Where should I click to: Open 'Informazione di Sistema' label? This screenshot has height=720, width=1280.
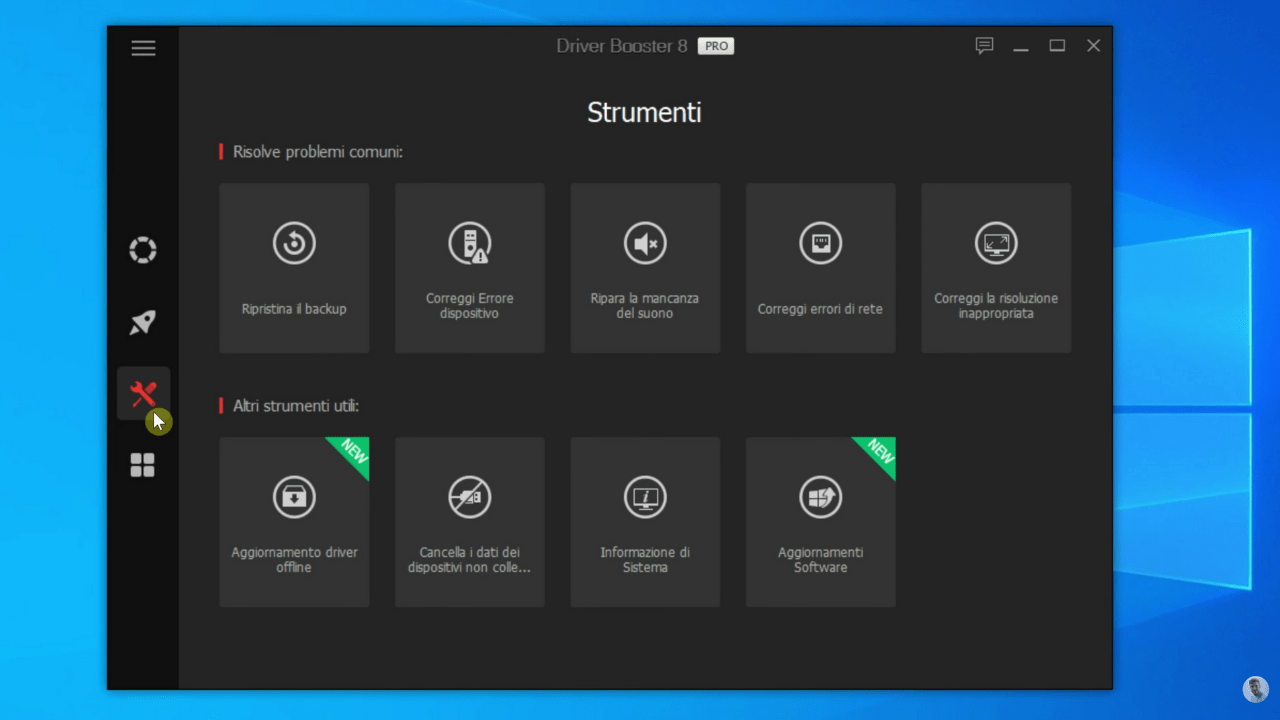click(x=645, y=560)
